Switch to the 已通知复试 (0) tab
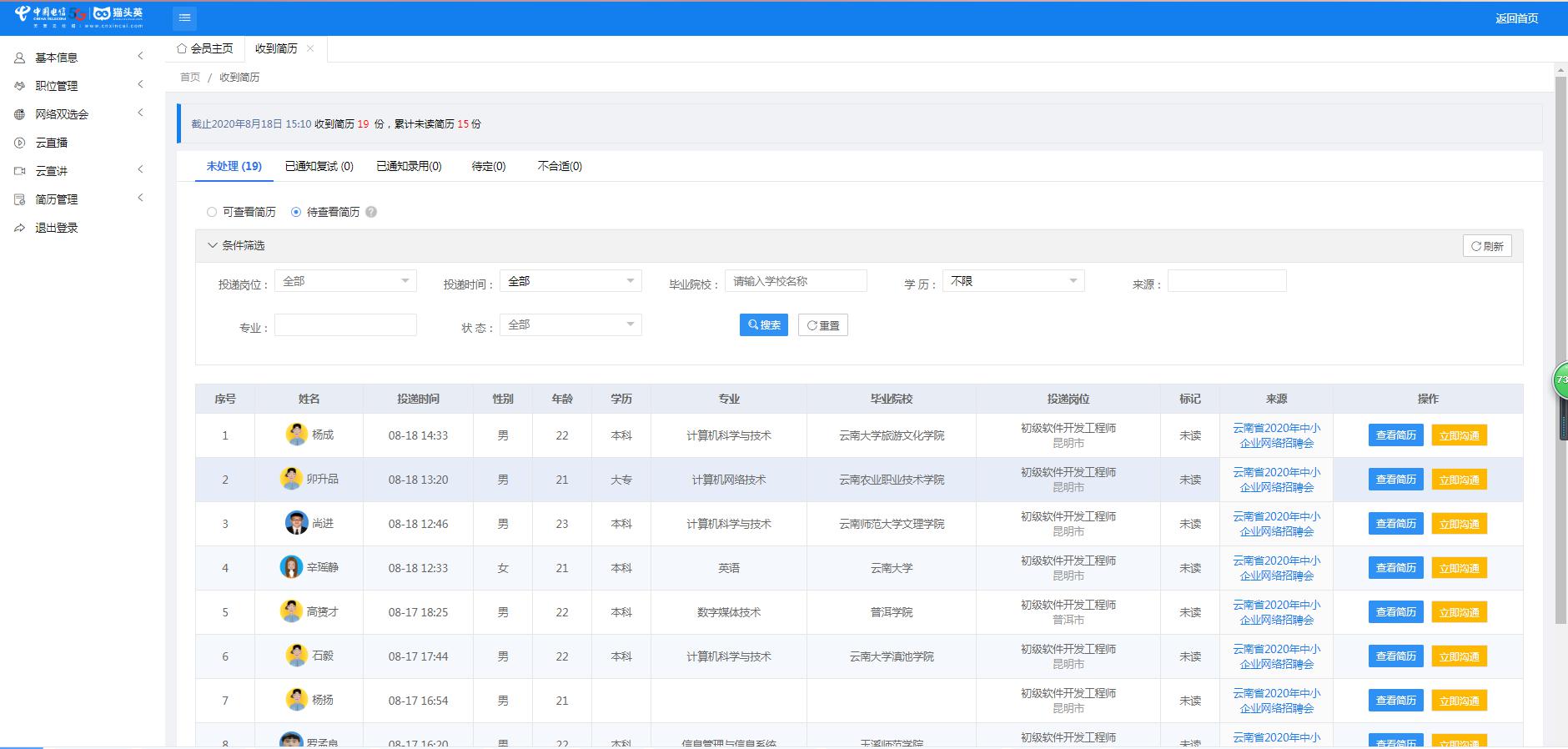 point(319,166)
